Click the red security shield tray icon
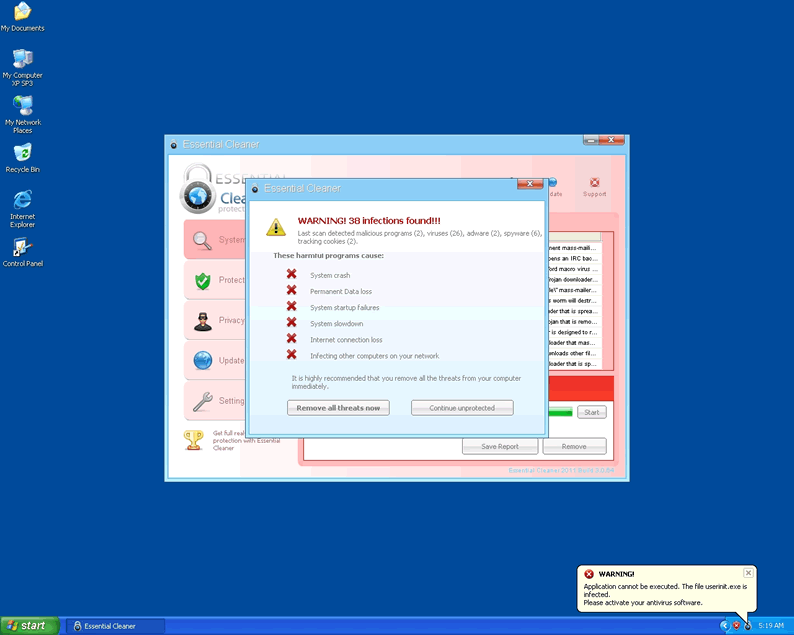The height and width of the screenshot is (635, 794). tap(736, 626)
